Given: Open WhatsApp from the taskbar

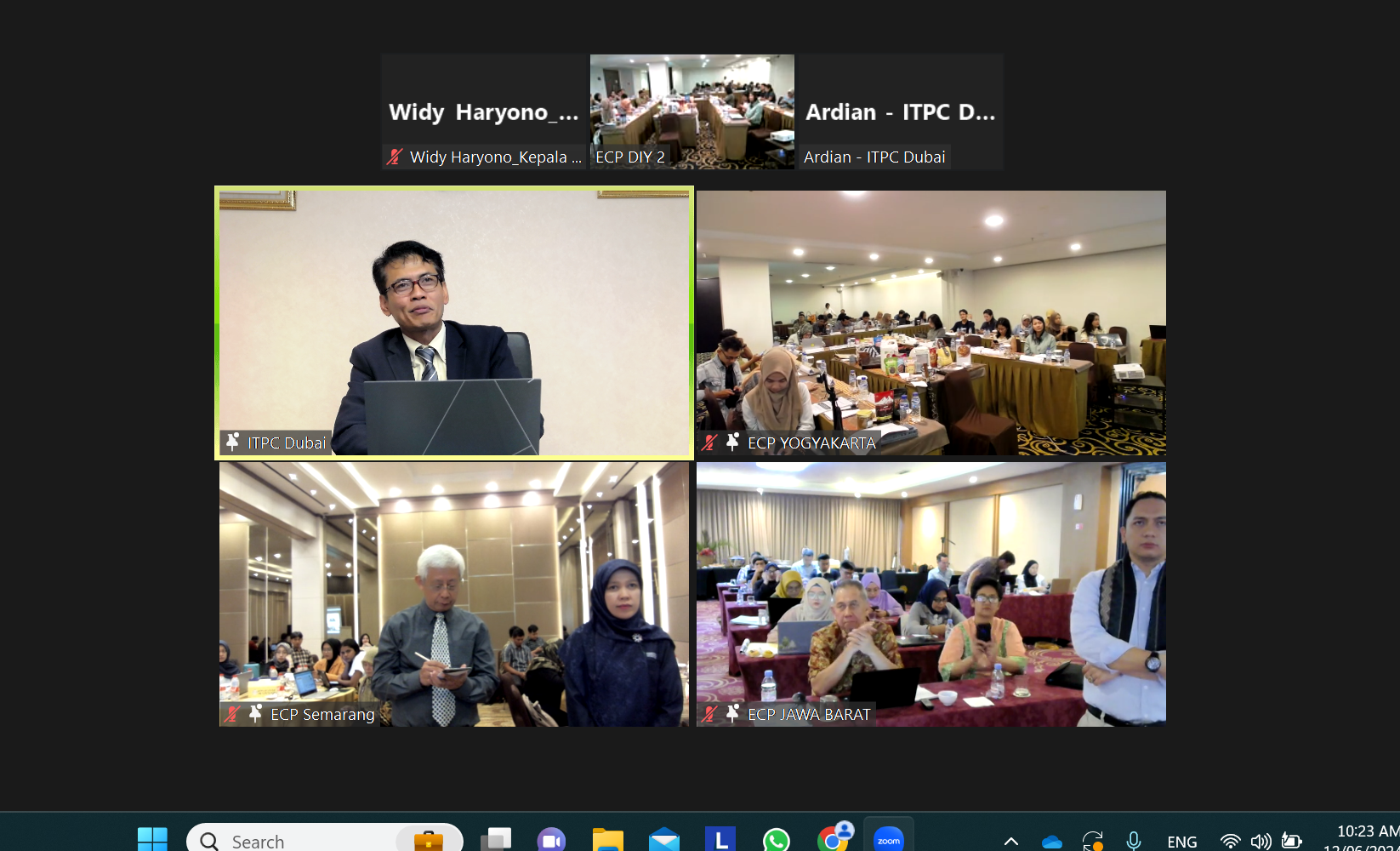Looking at the screenshot, I should point(776,840).
